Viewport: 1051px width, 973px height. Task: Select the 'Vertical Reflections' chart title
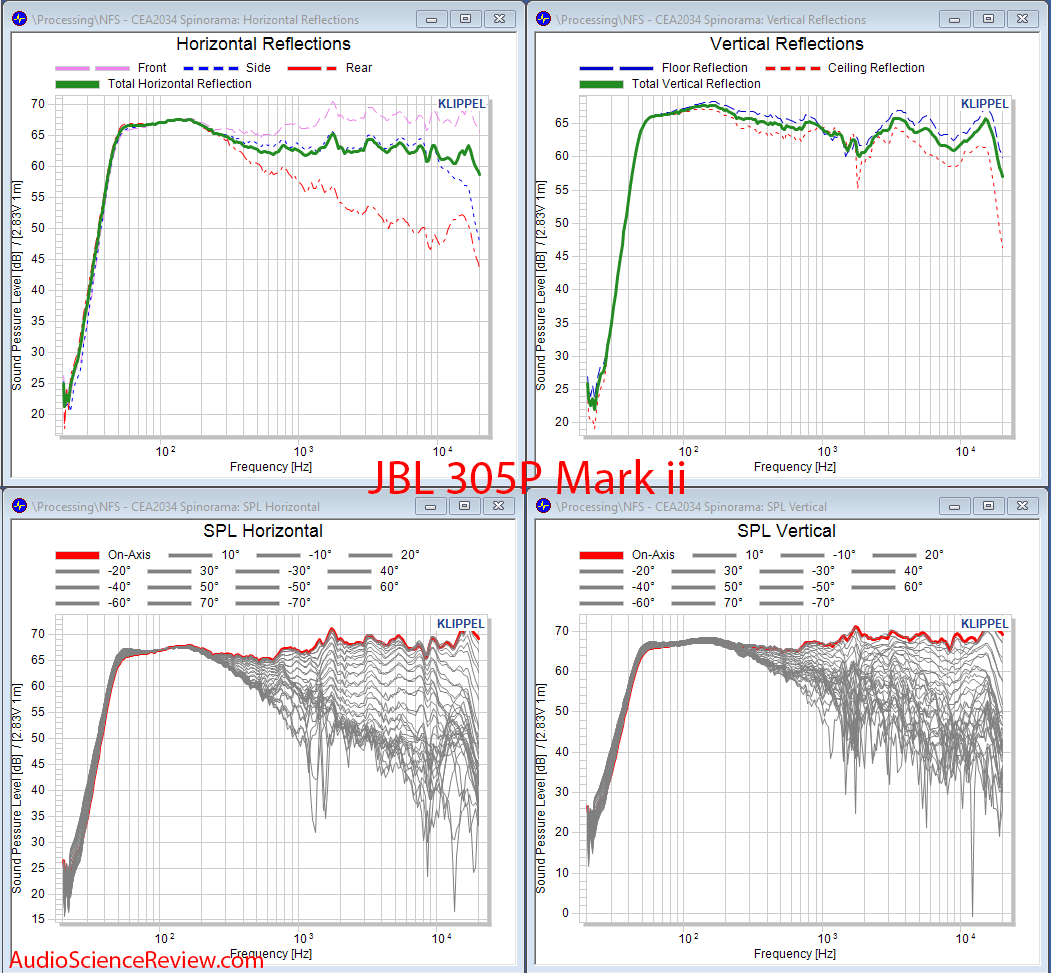click(x=787, y=44)
